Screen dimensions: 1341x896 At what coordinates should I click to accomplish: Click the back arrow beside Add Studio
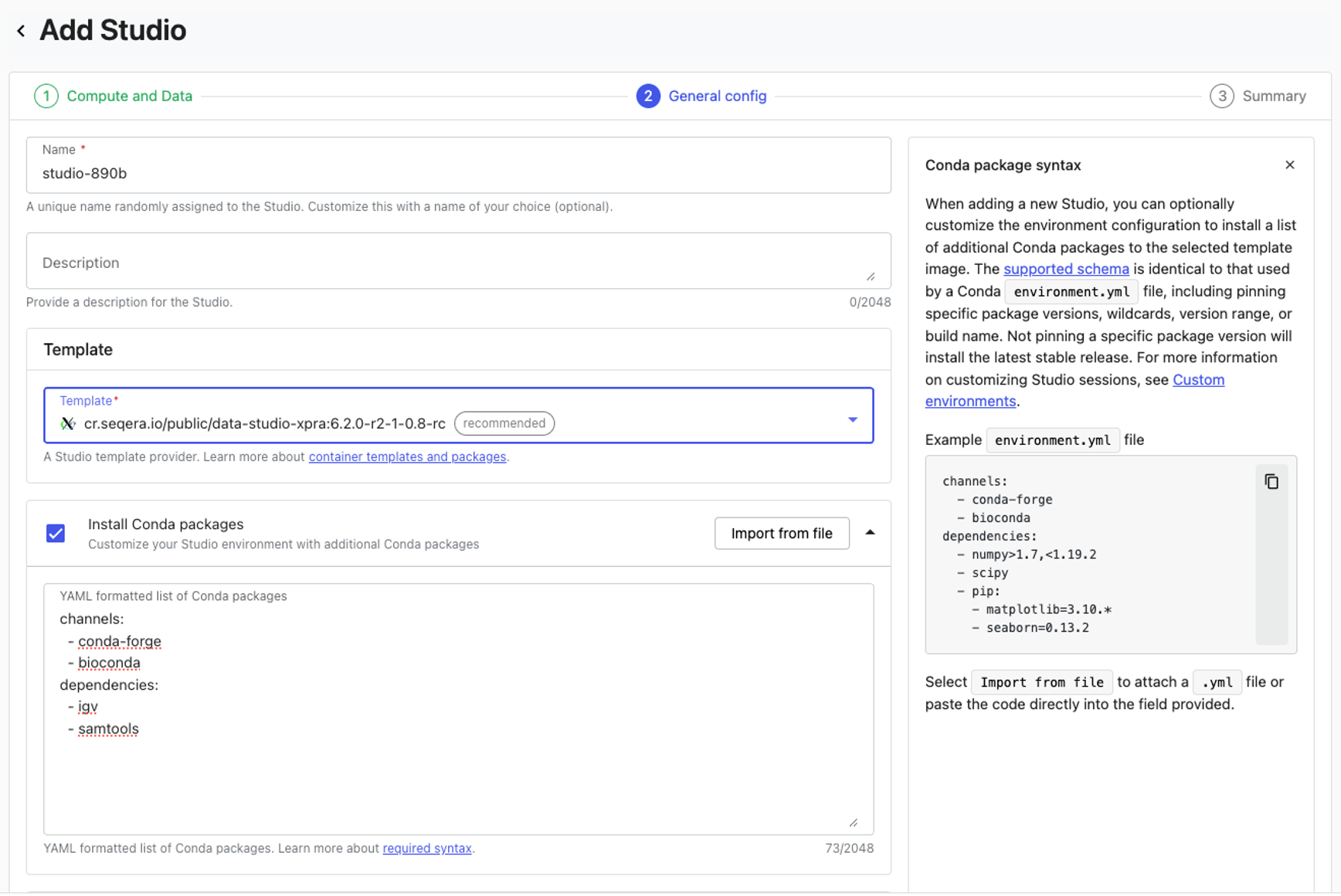pos(21,31)
